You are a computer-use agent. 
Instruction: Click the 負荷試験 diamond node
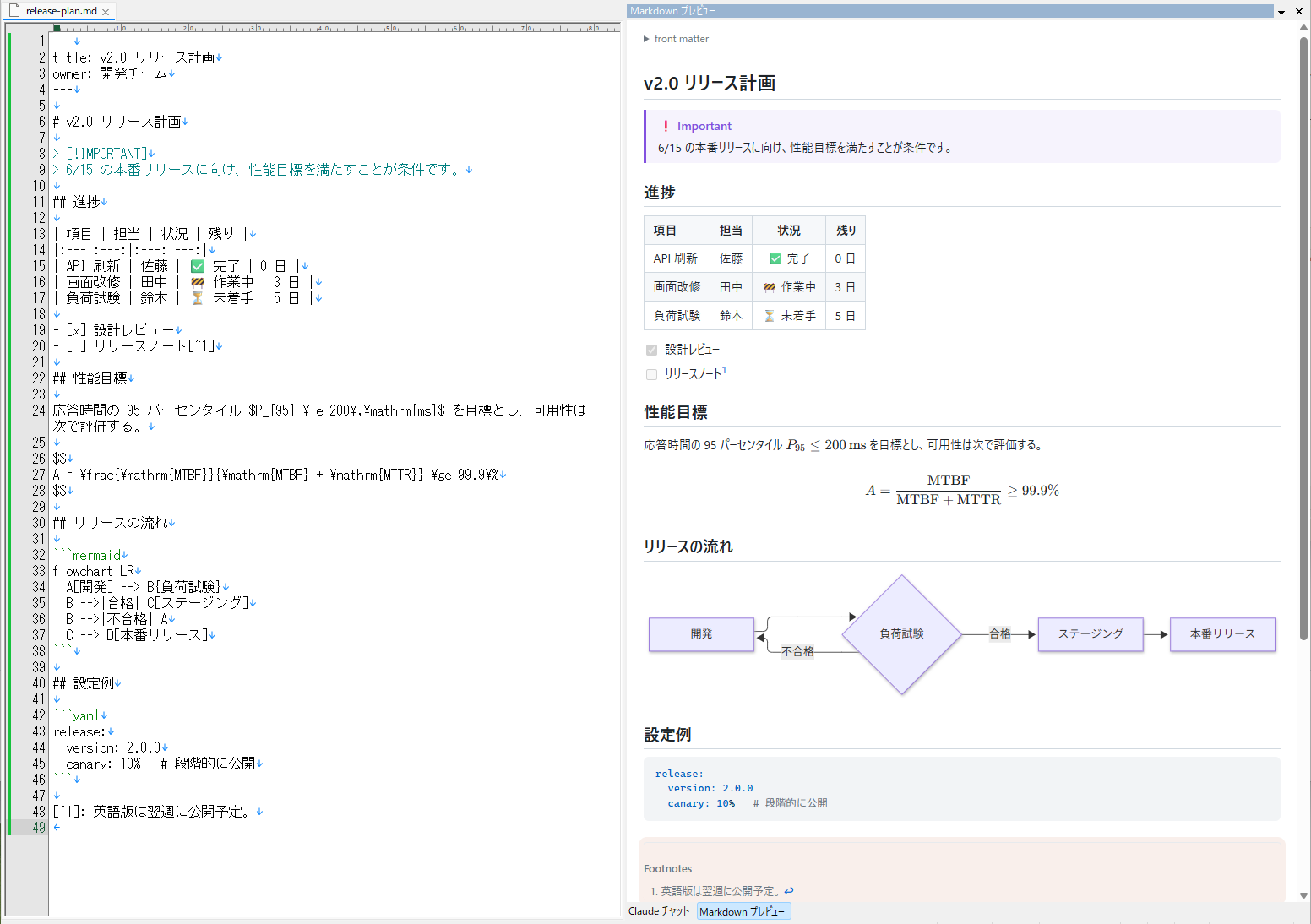(902, 634)
